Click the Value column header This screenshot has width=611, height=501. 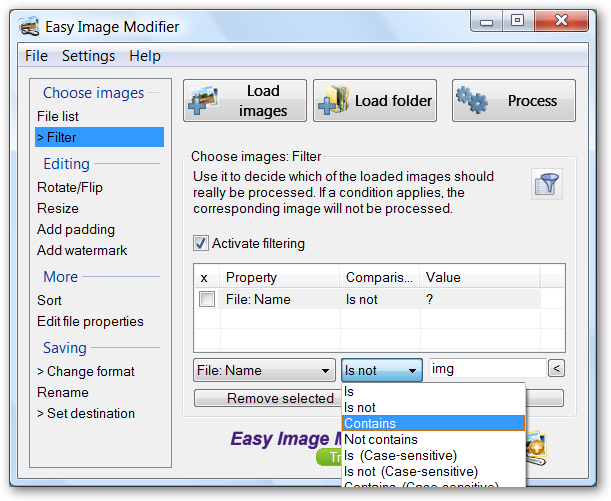480,277
